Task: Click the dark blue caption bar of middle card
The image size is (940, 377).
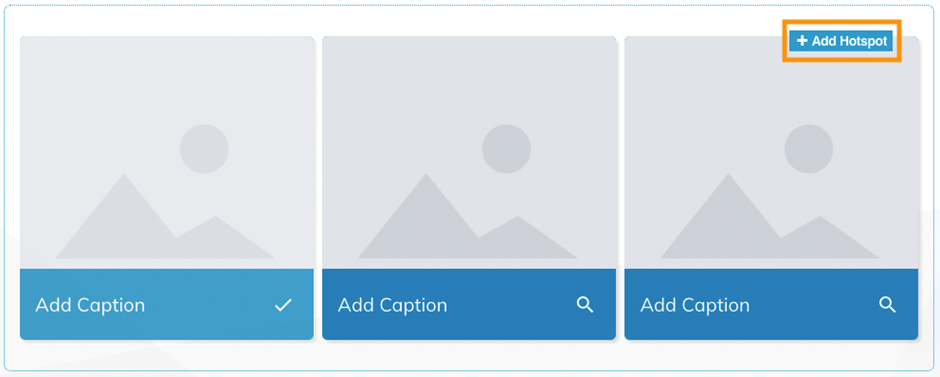Action: 469,304
